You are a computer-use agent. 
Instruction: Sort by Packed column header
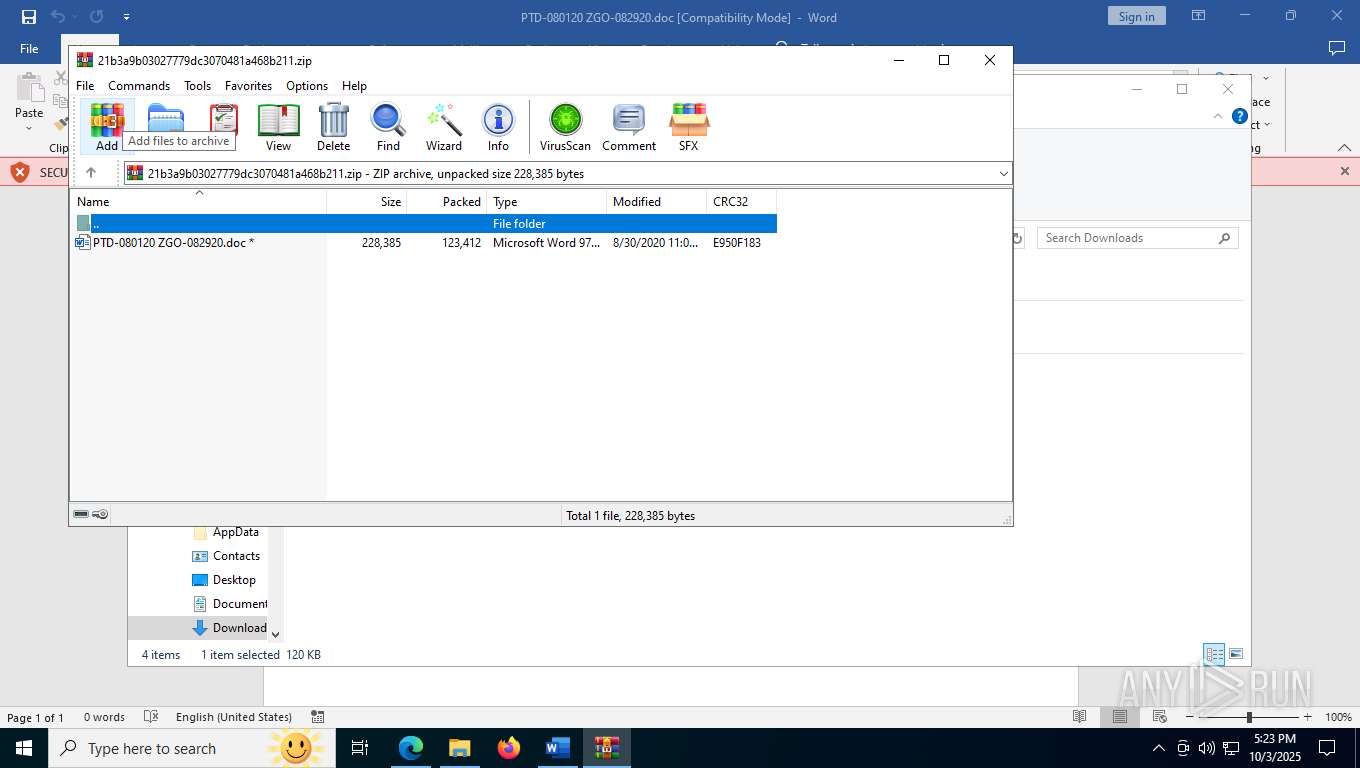[x=446, y=202]
